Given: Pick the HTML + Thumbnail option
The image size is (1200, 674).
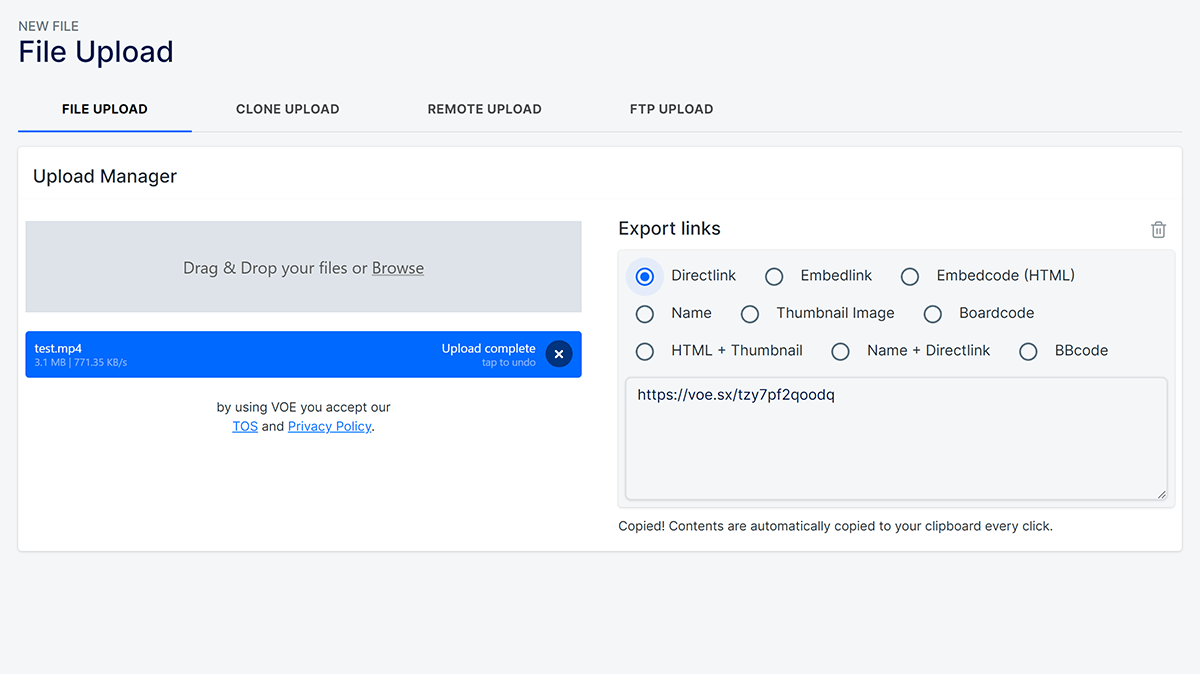Looking at the screenshot, I should click(x=645, y=351).
